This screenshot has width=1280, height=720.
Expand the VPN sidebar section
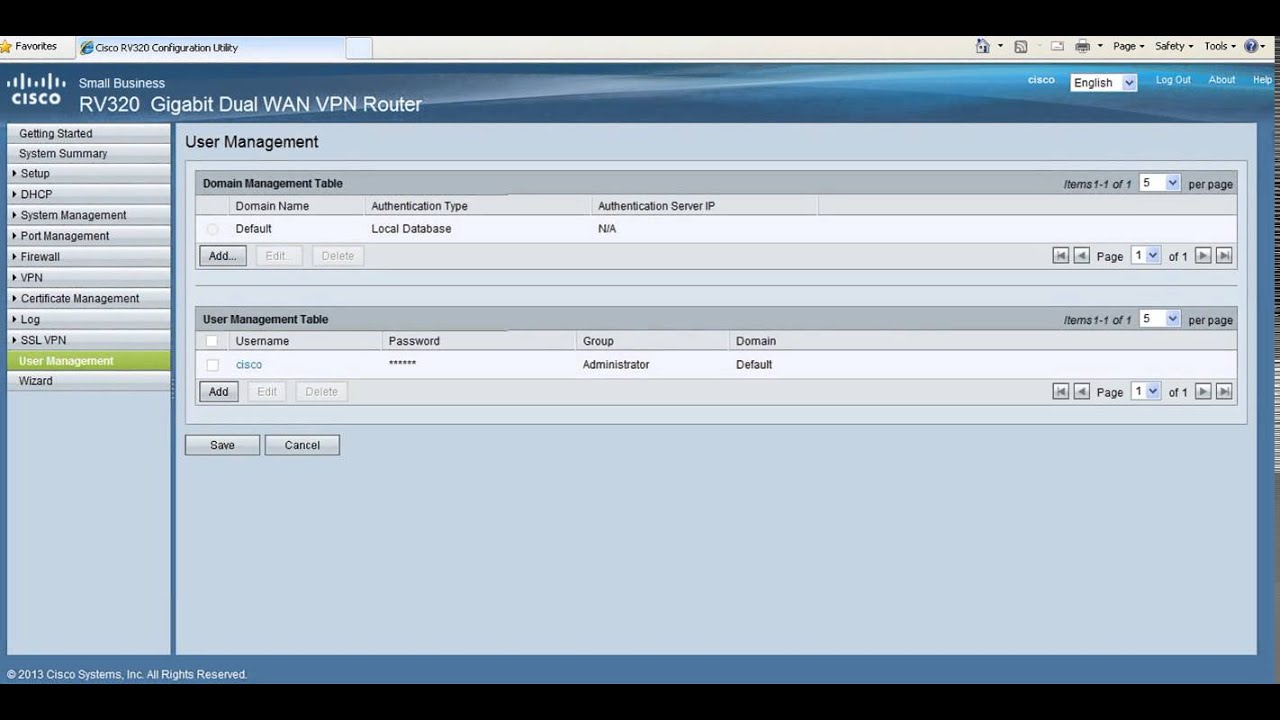(x=89, y=277)
